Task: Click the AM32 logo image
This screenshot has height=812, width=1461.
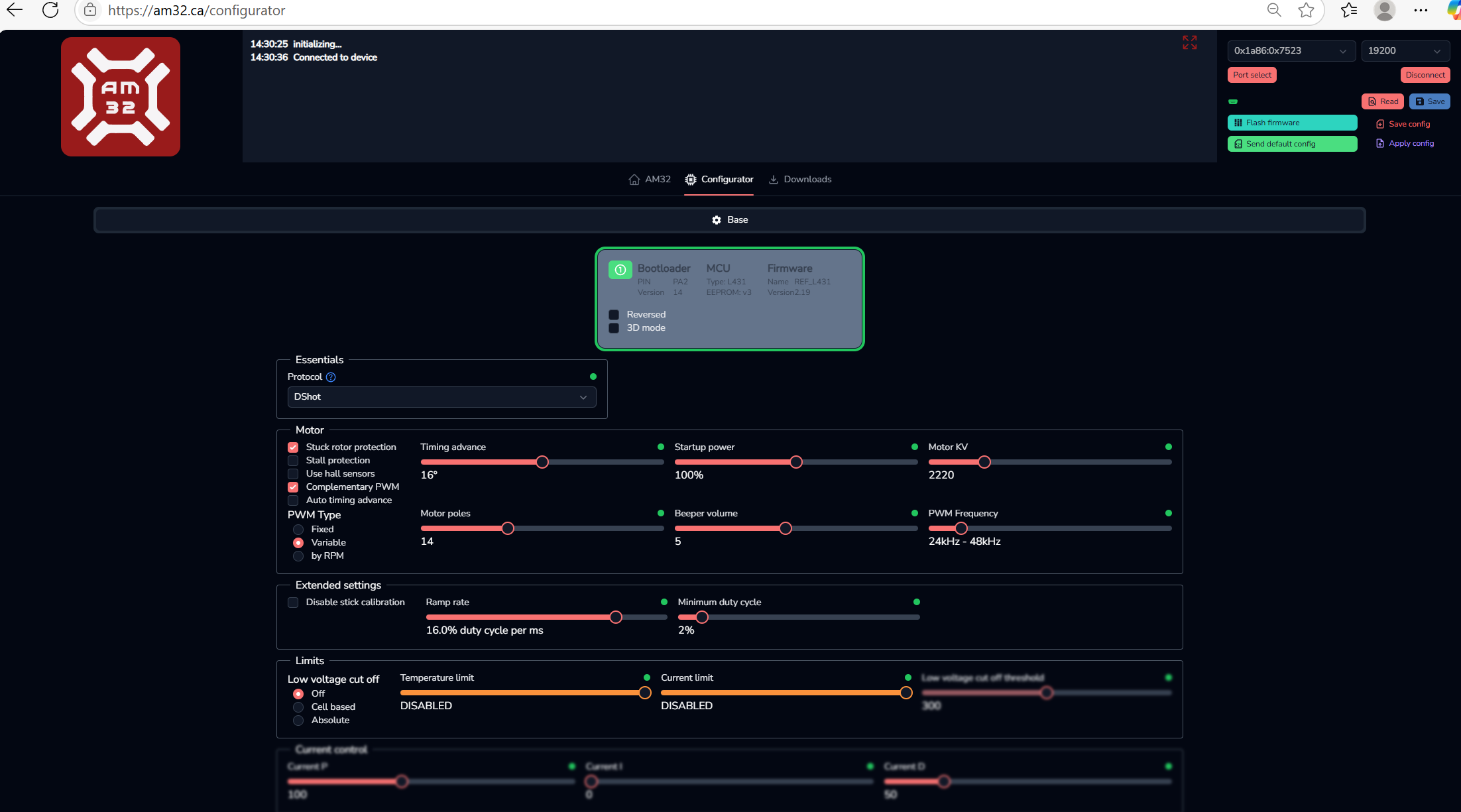Action: (121, 97)
